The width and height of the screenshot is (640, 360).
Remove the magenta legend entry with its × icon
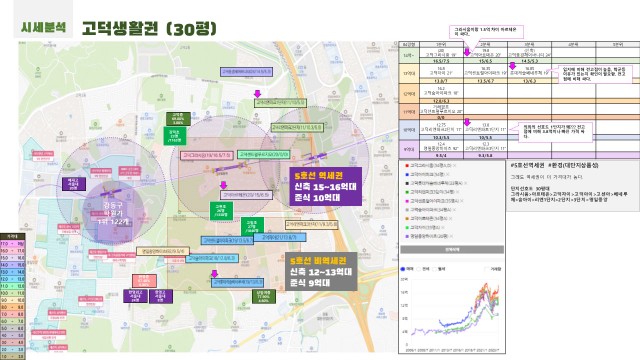coord(463,201)
